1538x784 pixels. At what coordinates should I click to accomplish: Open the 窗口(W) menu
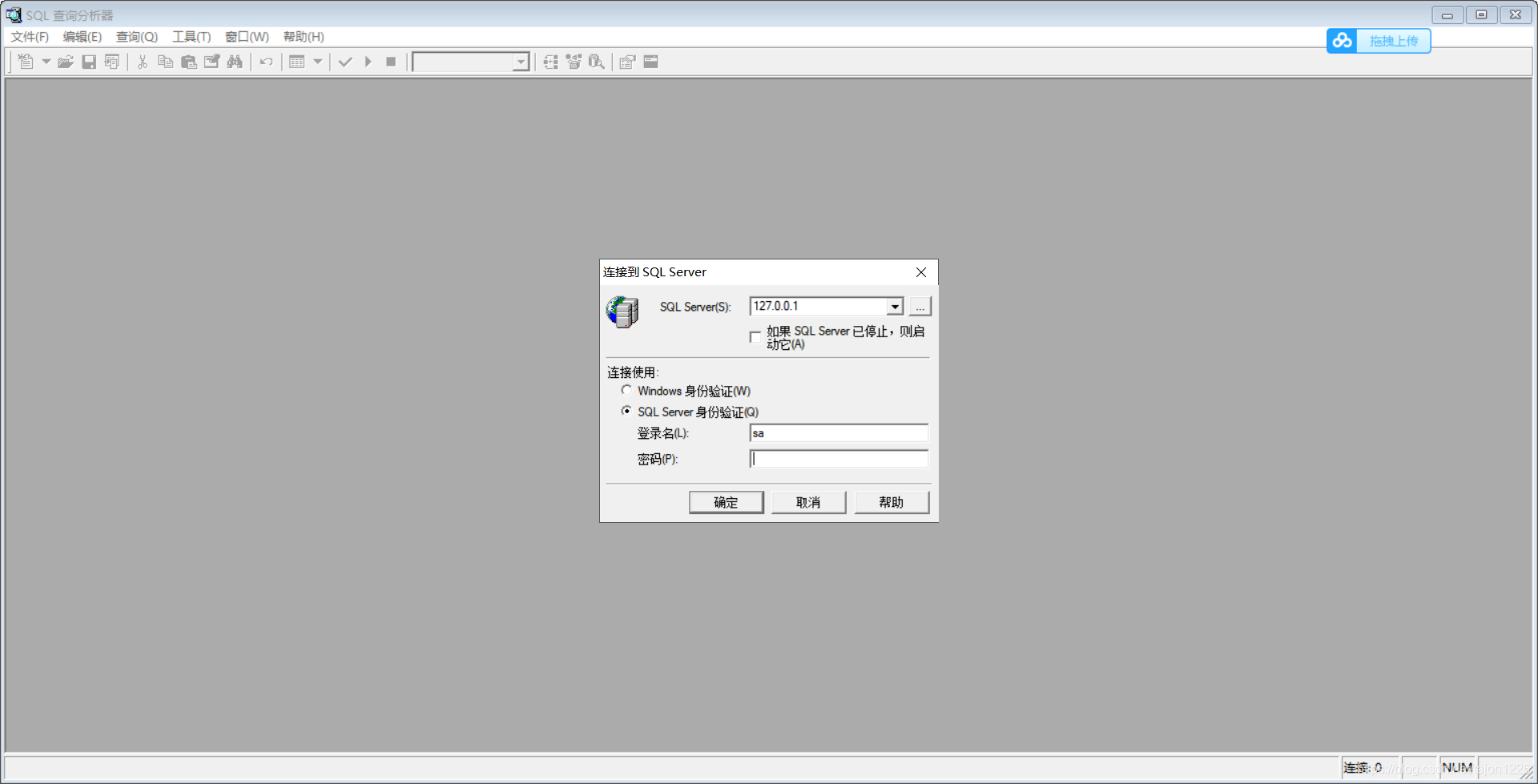pos(247,37)
